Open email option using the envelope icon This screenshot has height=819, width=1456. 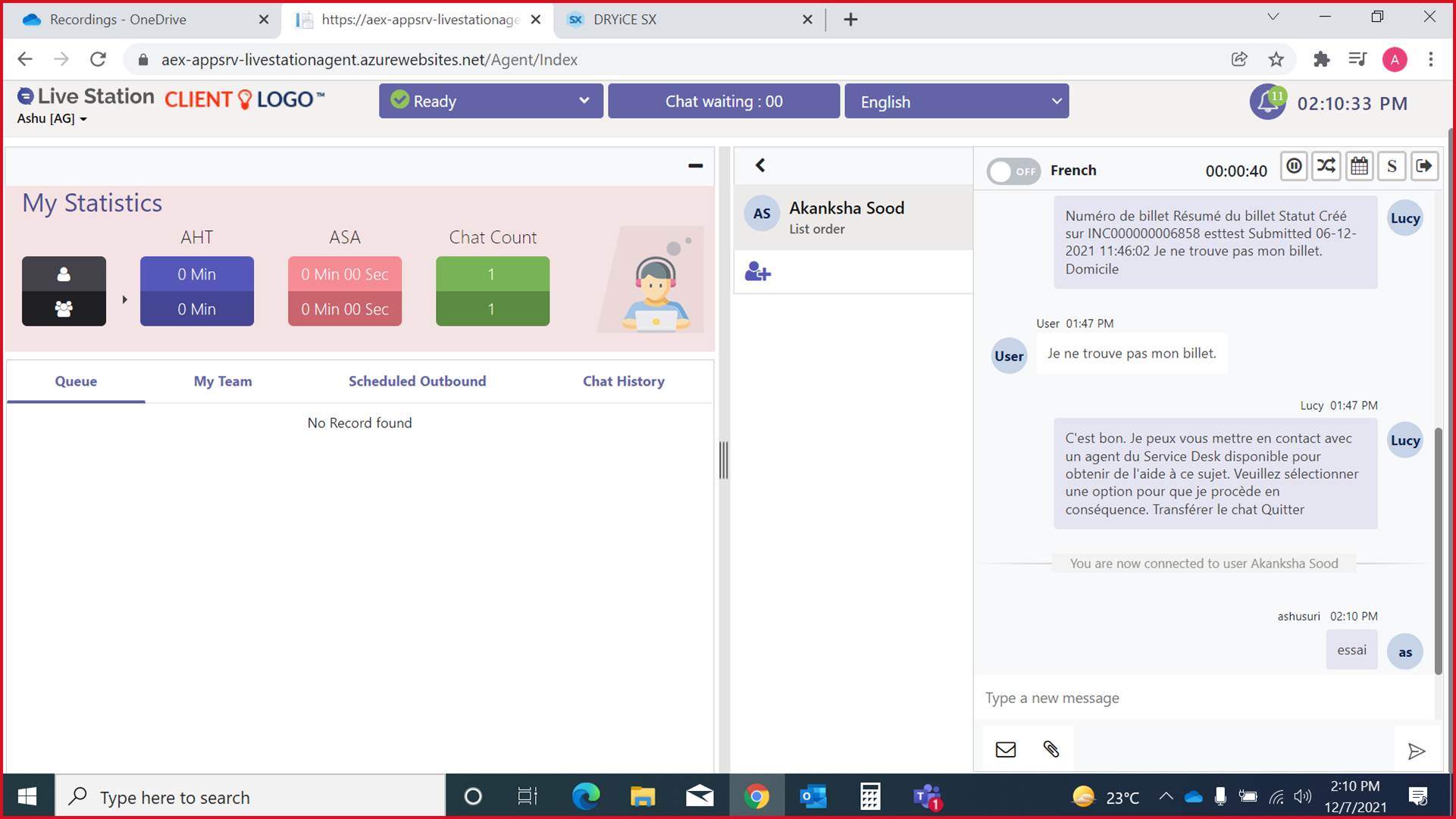coord(1005,749)
